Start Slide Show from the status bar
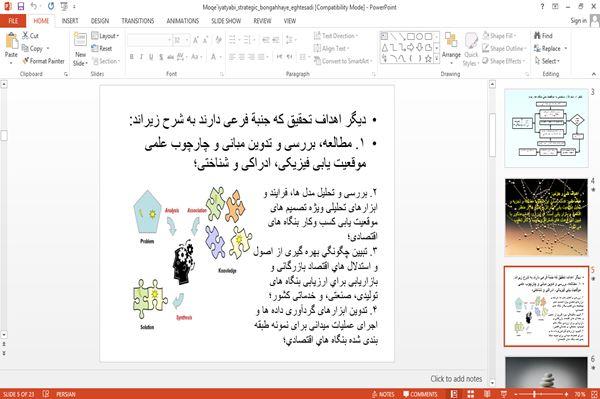The width and height of the screenshot is (600, 399). coord(504,394)
